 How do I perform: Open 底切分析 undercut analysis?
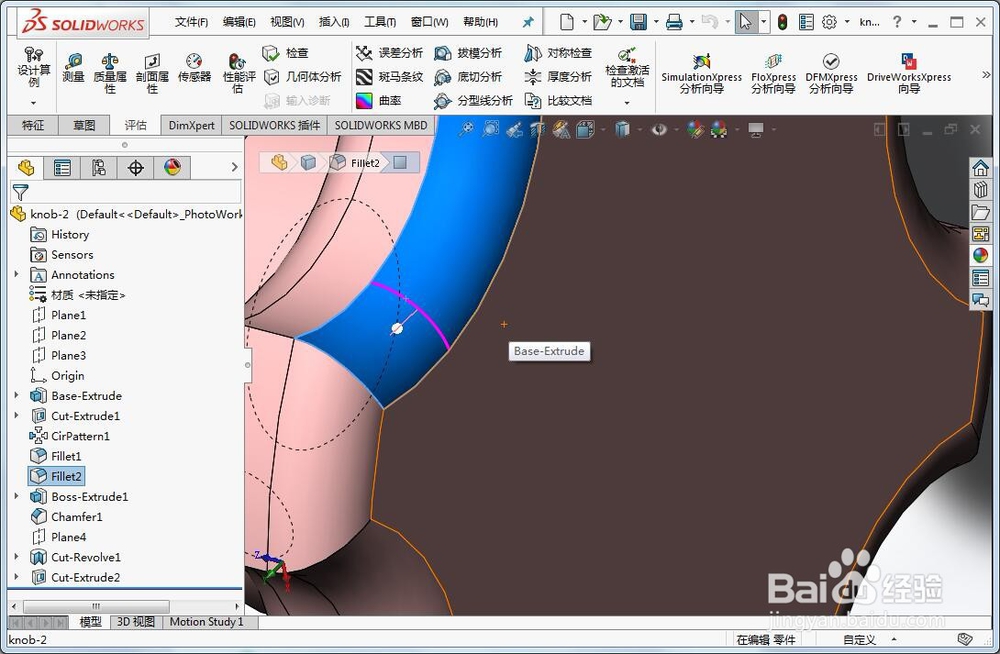click(468, 77)
